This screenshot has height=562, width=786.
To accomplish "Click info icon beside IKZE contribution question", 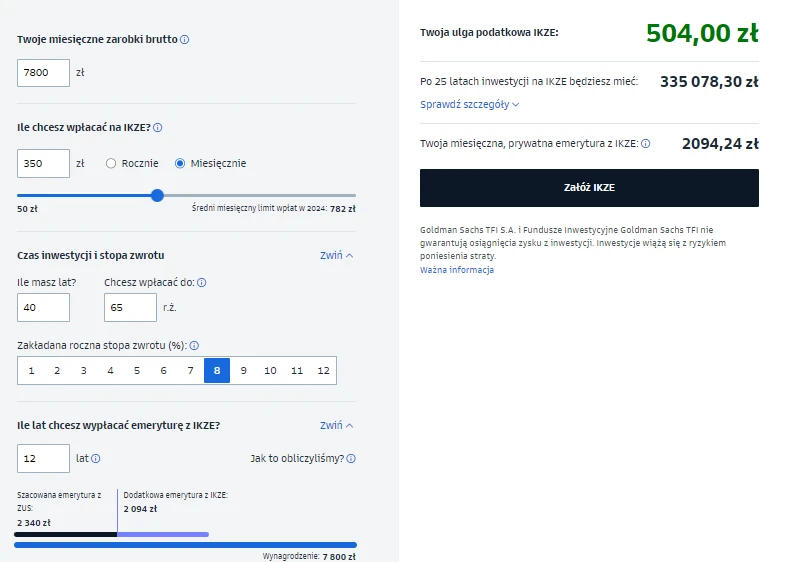I will pos(158,128).
